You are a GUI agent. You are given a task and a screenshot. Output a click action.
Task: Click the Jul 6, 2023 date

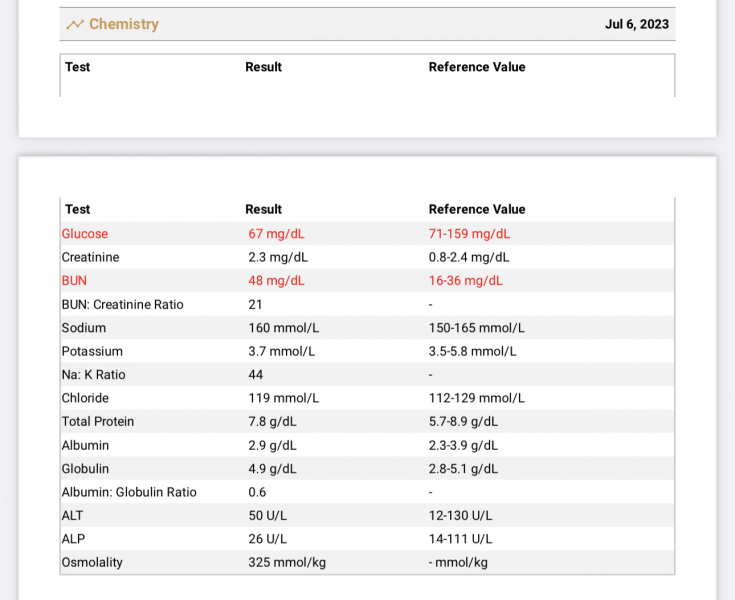(x=636, y=24)
